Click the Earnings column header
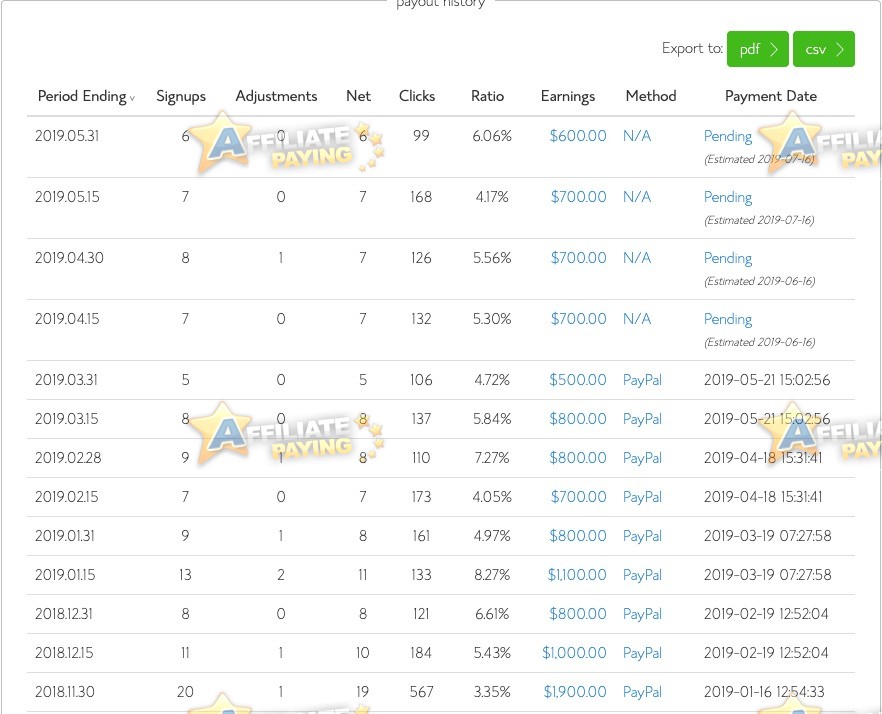Screen dimensions: 882x714 568,96
